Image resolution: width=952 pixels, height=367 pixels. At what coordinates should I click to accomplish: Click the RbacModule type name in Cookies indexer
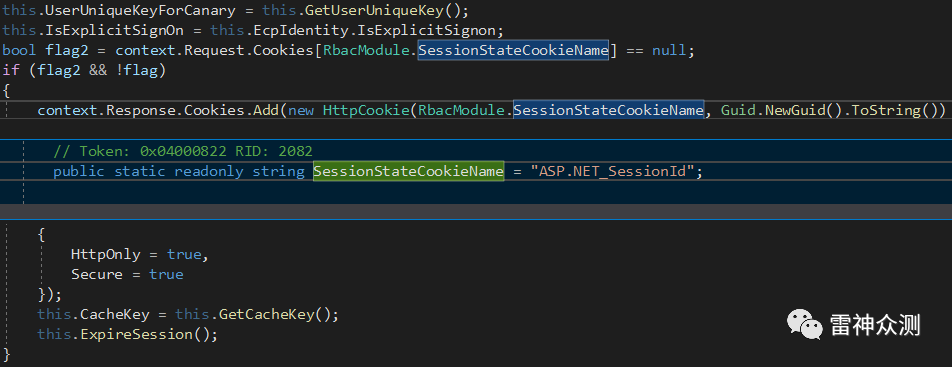click(x=366, y=50)
